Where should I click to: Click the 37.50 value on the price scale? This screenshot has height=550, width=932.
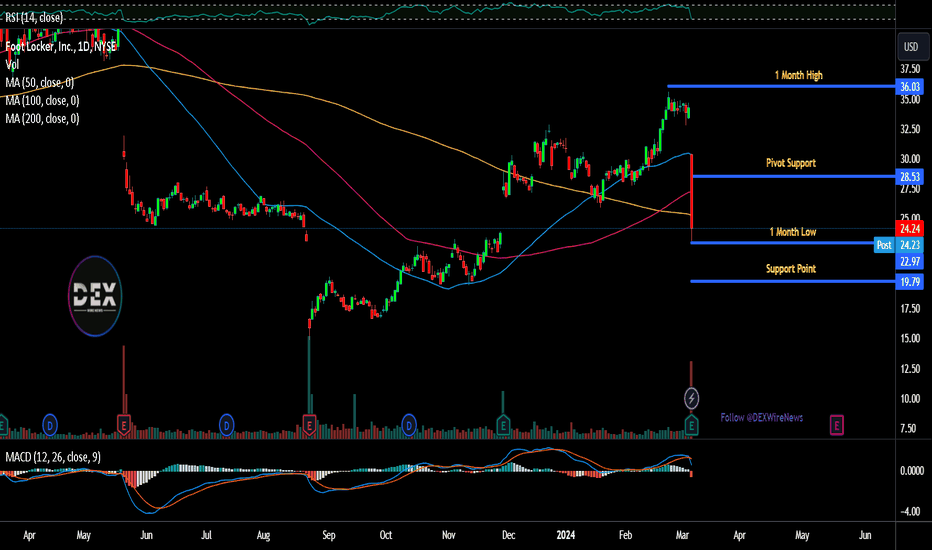[x=910, y=69]
